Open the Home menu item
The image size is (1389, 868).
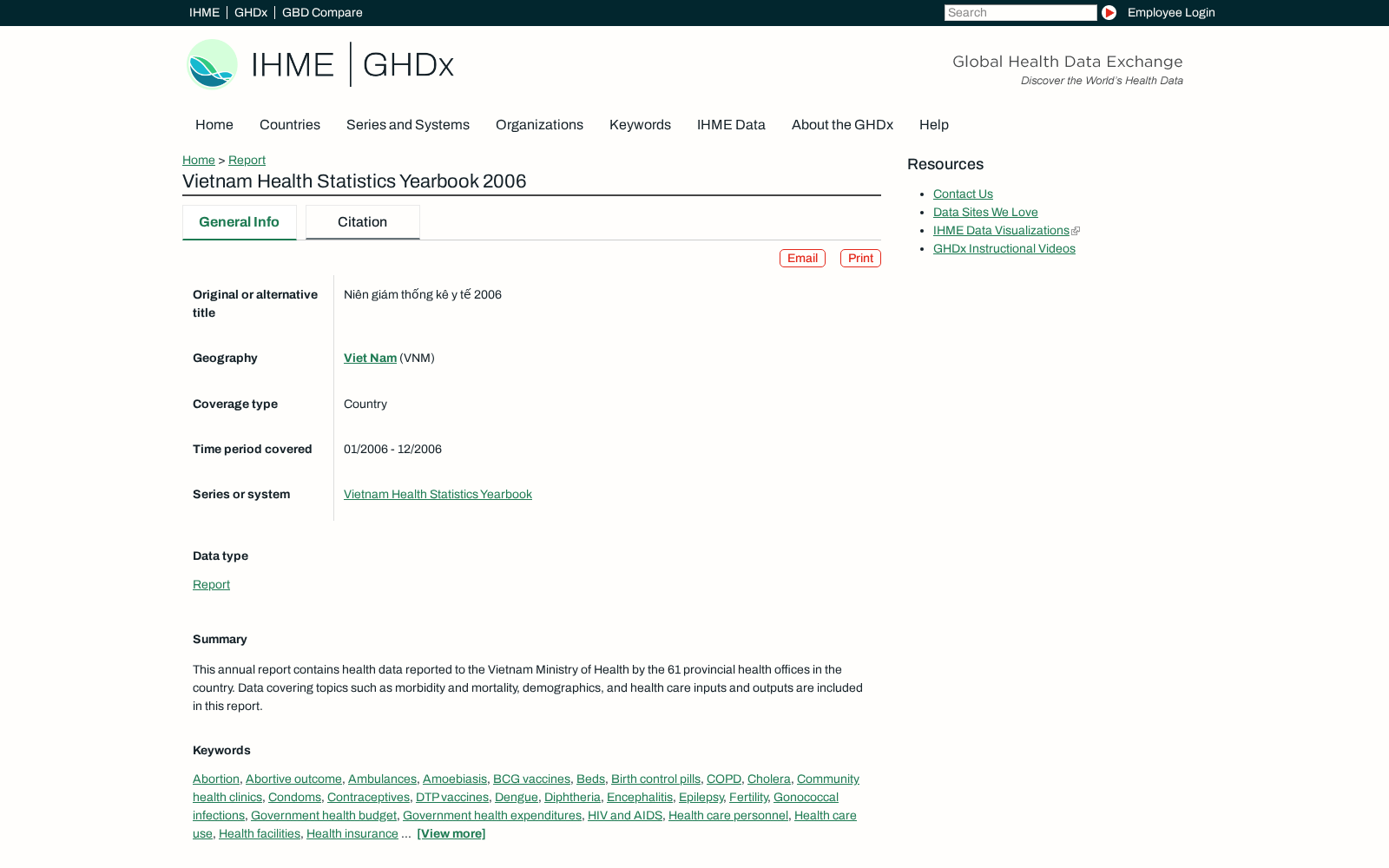pyautogui.click(x=214, y=125)
